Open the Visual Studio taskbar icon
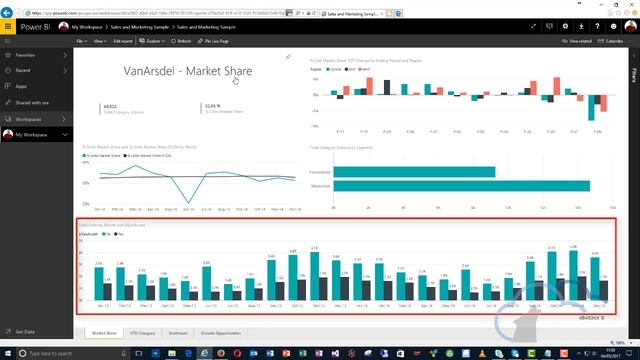Image resolution: width=640 pixels, height=360 pixels. (x=335, y=353)
